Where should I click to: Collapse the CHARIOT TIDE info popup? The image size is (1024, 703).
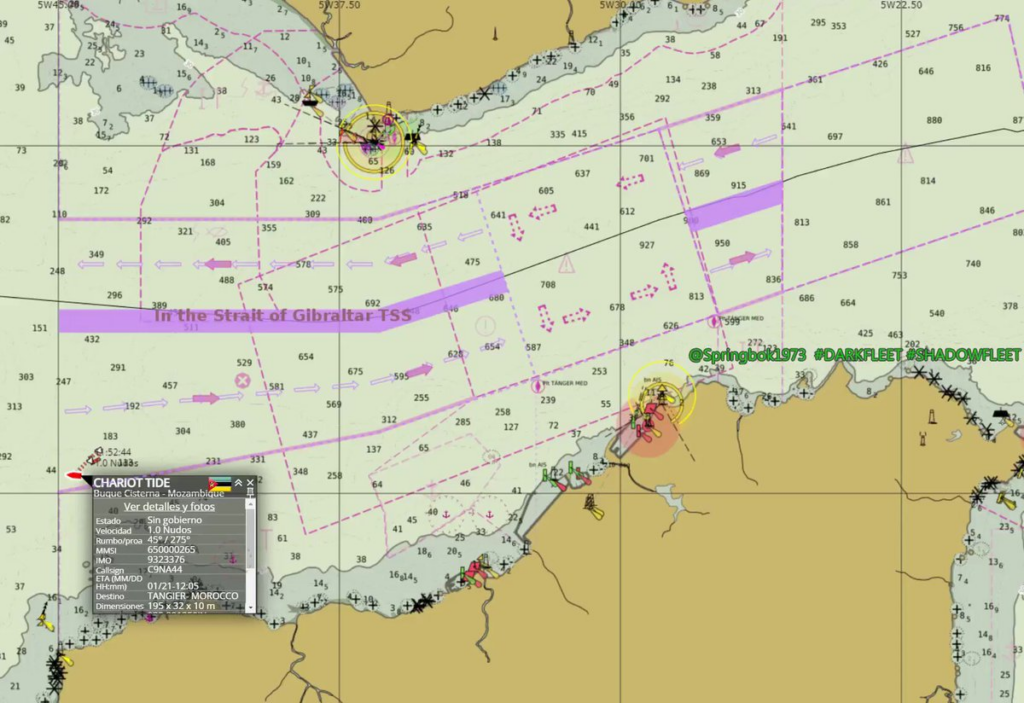click(x=238, y=483)
